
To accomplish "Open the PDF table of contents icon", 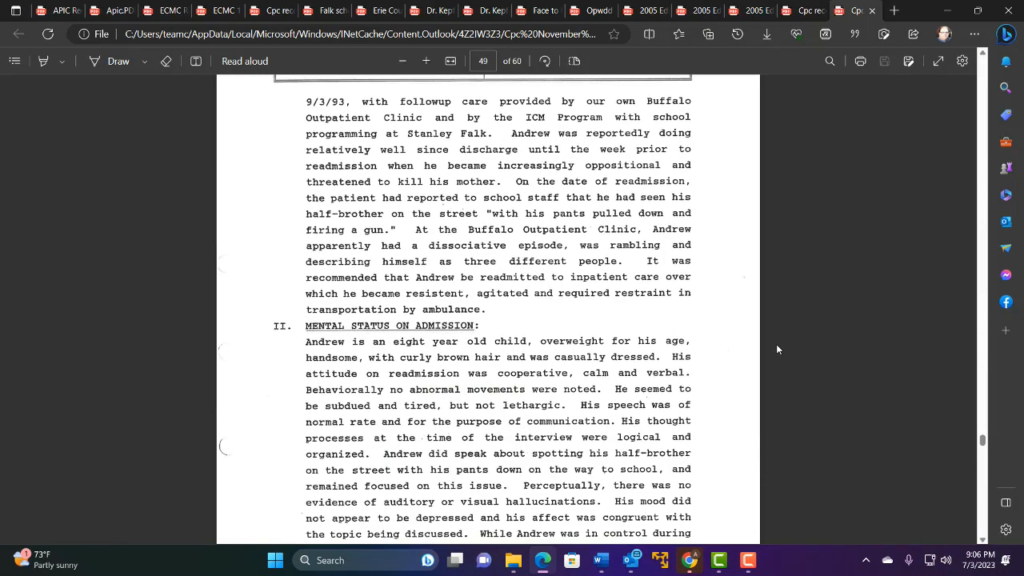I will pyautogui.click(x=14, y=61).
